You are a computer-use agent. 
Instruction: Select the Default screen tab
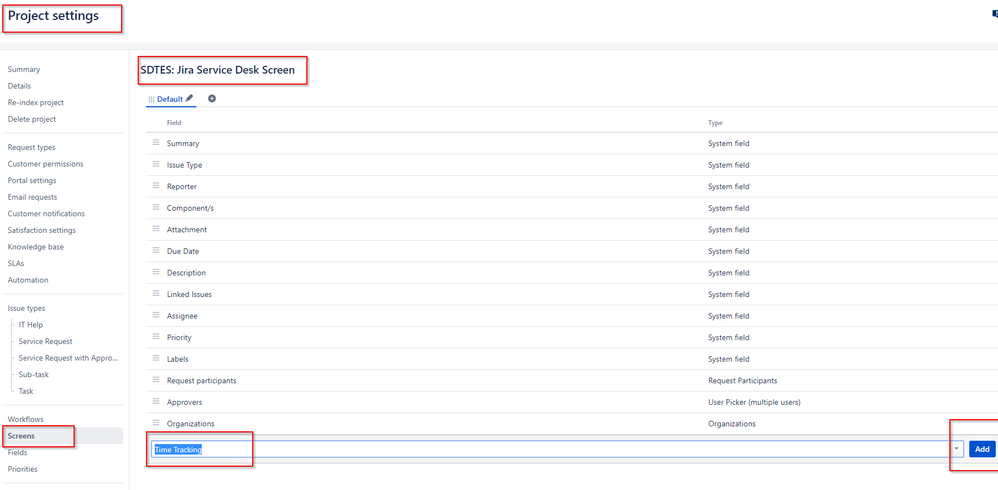170,99
